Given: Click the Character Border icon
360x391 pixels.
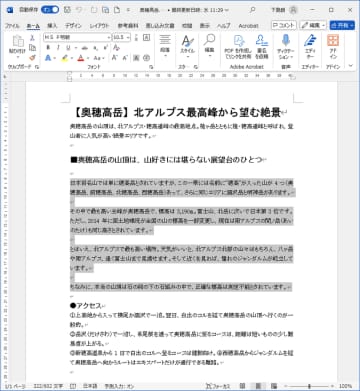Looking at the screenshot, I should click(x=146, y=37).
